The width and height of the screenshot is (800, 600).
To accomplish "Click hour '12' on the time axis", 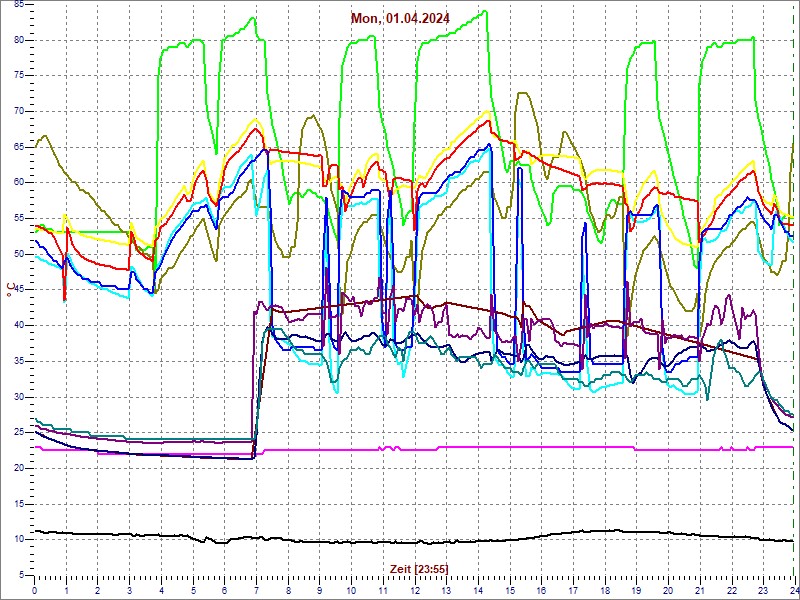I will click(x=414, y=589).
